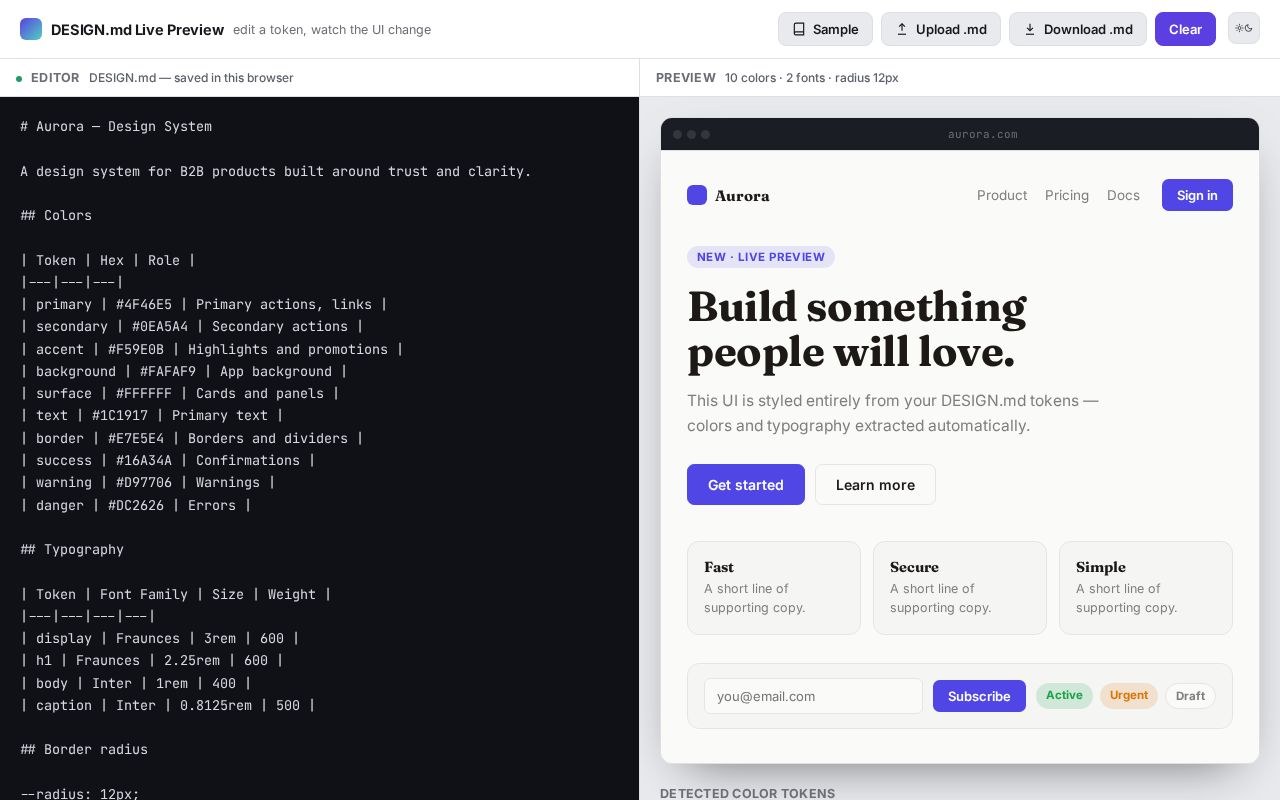Click the danger #DC2626 token line
Image resolution: width=1280 pixels, height=800 pixels.
coord(136,505)
